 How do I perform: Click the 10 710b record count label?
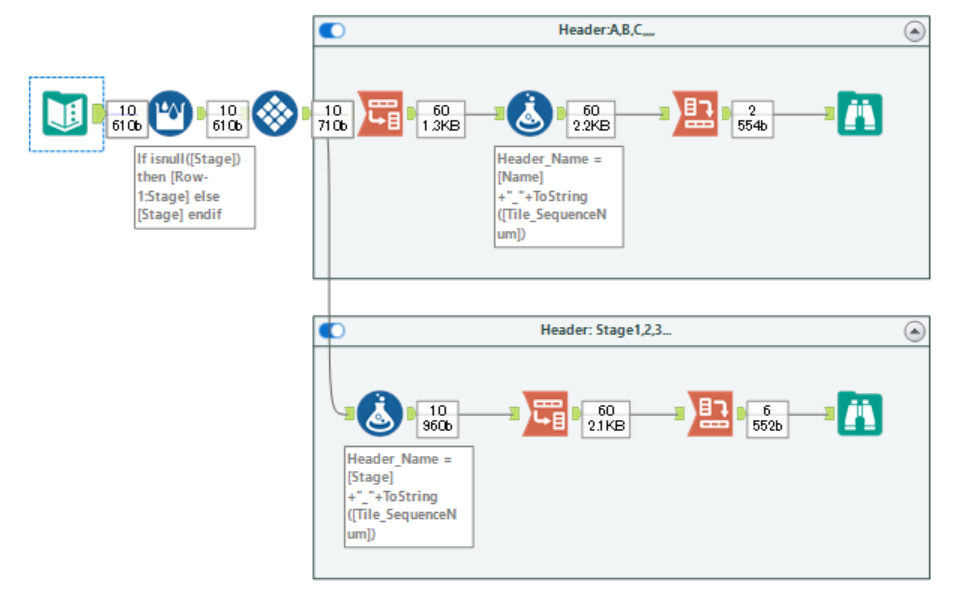pyautogui.click(x=331, y=113)
